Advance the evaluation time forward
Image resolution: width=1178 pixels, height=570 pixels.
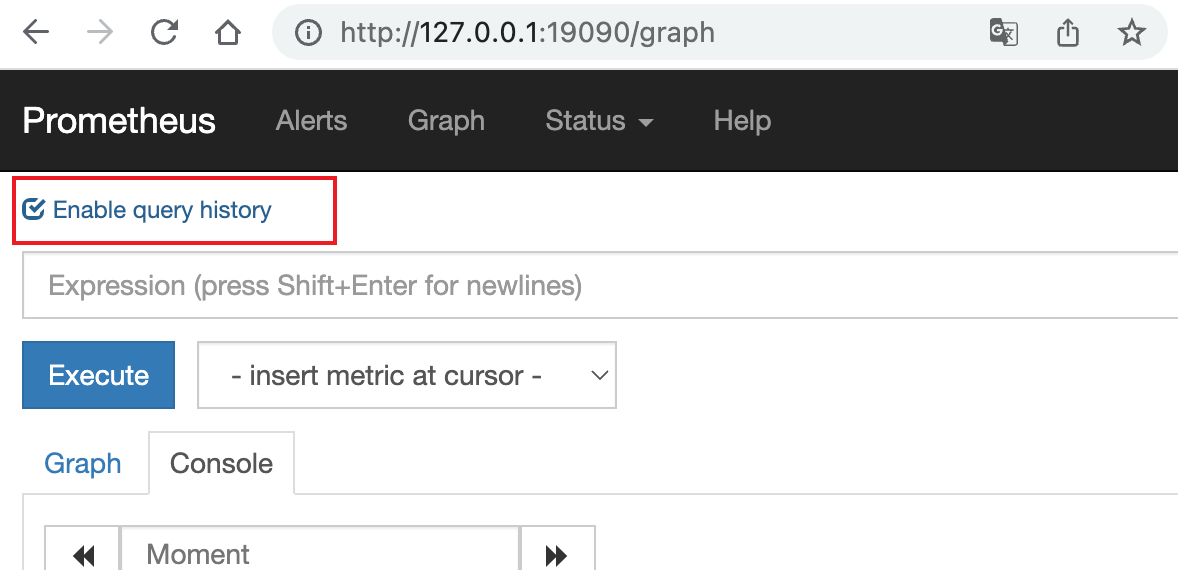[557, 555]
